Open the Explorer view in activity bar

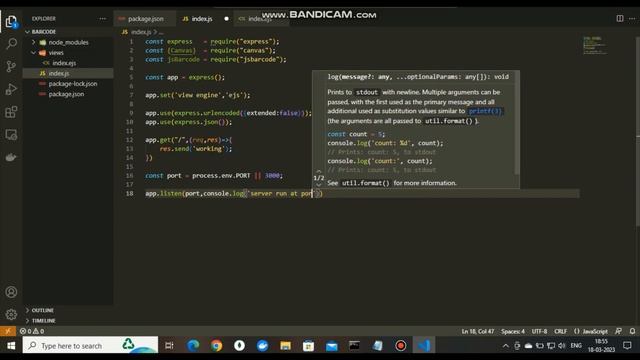coord(11,21)
